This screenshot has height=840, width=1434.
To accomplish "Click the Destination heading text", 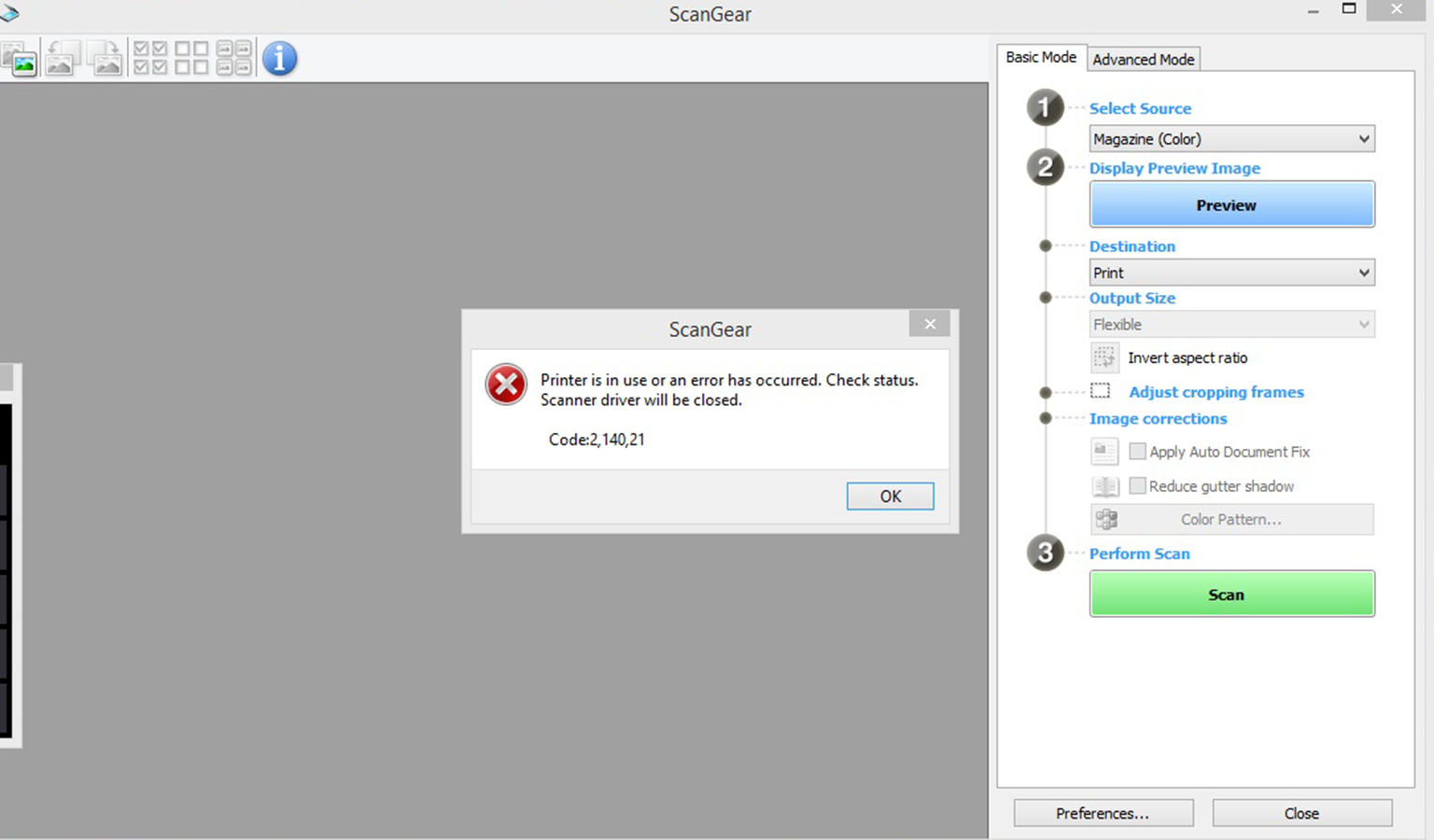I will tap(1132, 246).
